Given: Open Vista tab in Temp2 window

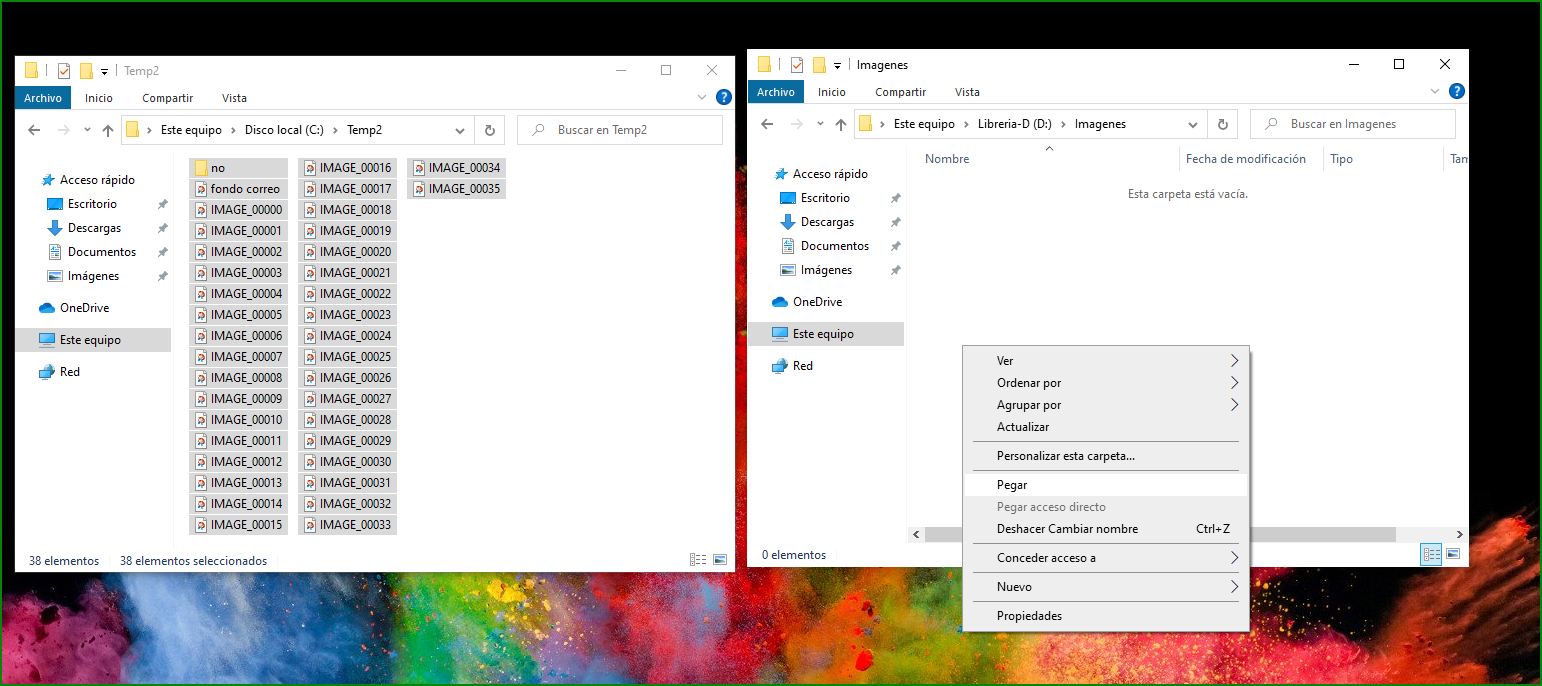Looking at the screenshot, I should tap(234, 98).
